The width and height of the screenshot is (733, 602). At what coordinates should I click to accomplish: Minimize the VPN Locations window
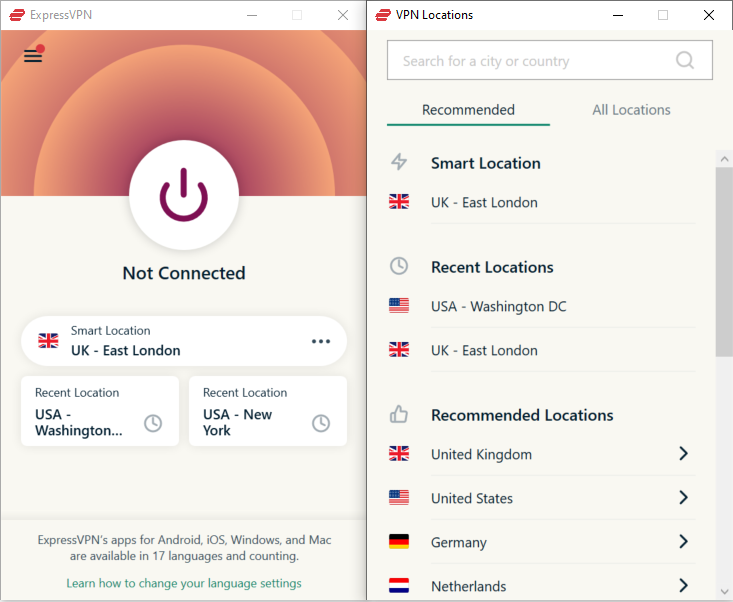(618, 15)
